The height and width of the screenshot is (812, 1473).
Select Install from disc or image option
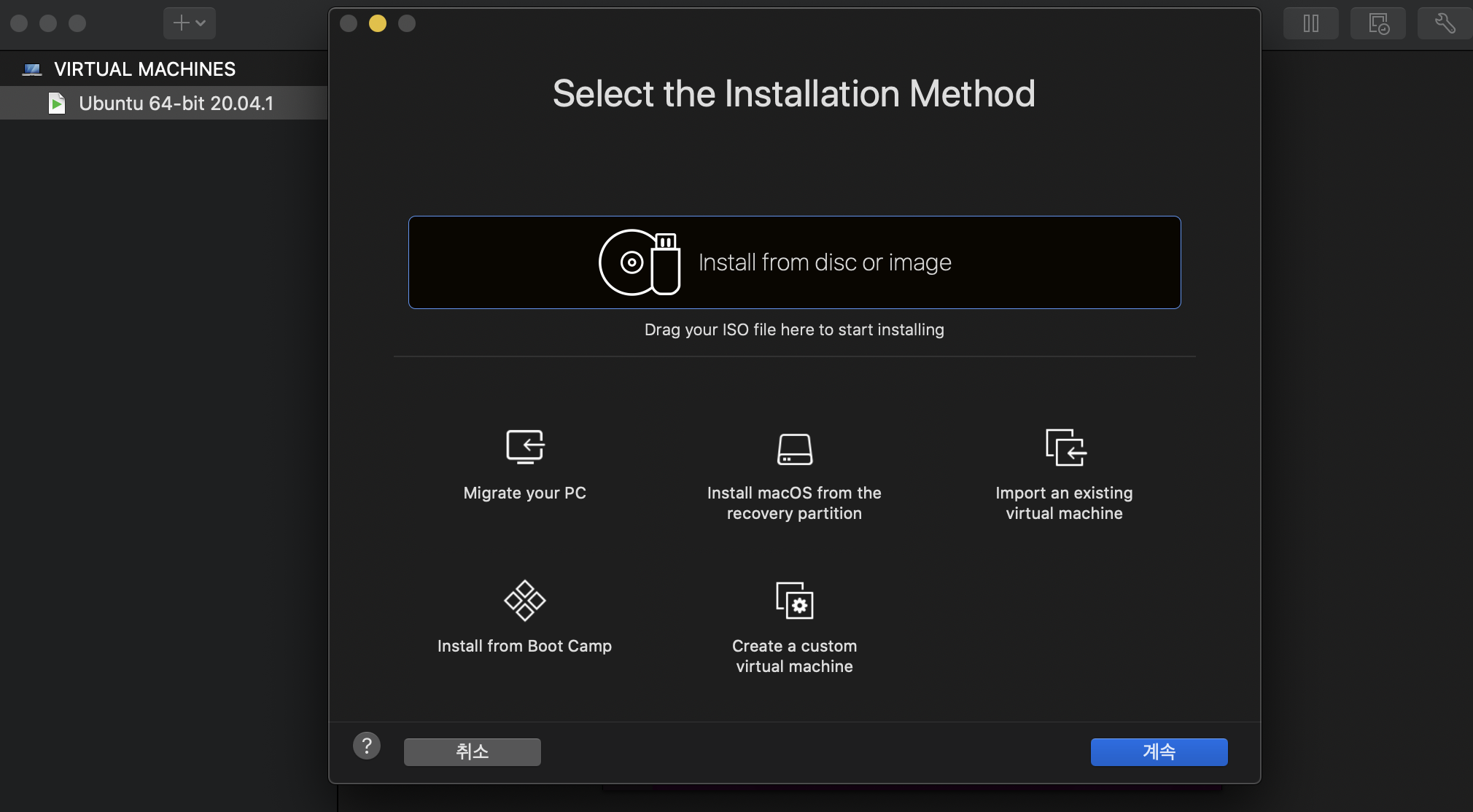[794, 262]
